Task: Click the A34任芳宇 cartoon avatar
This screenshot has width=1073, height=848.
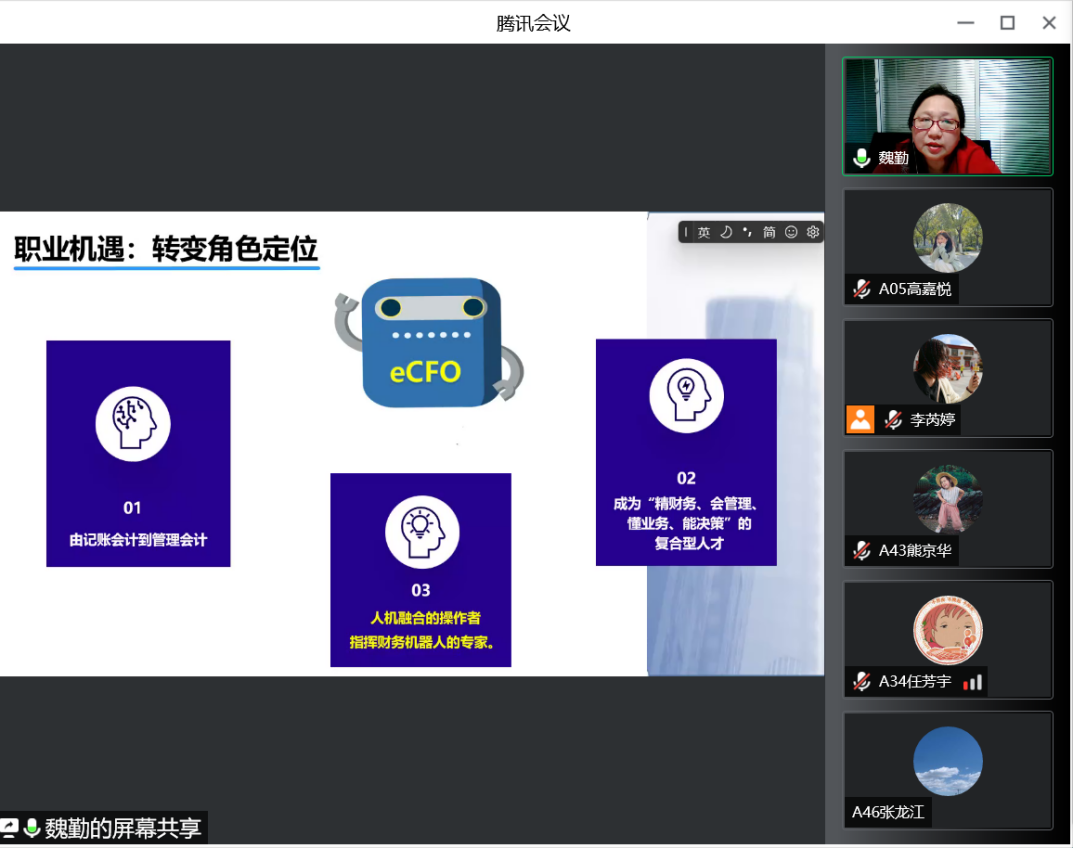Action: [x=947, y=630]
